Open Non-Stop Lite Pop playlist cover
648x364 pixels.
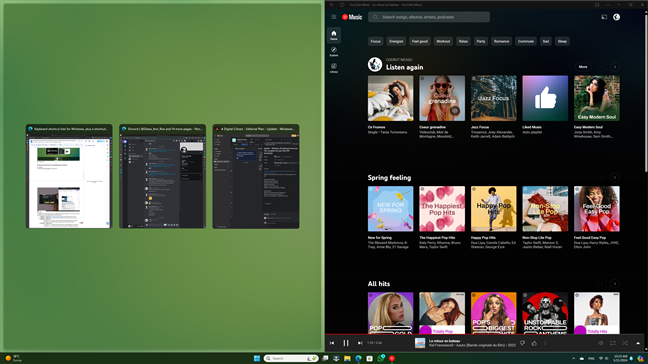coord(545,209)
